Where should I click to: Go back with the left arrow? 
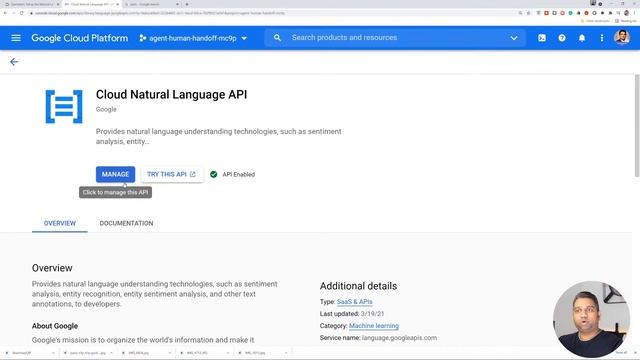click(x=14, y=62)
